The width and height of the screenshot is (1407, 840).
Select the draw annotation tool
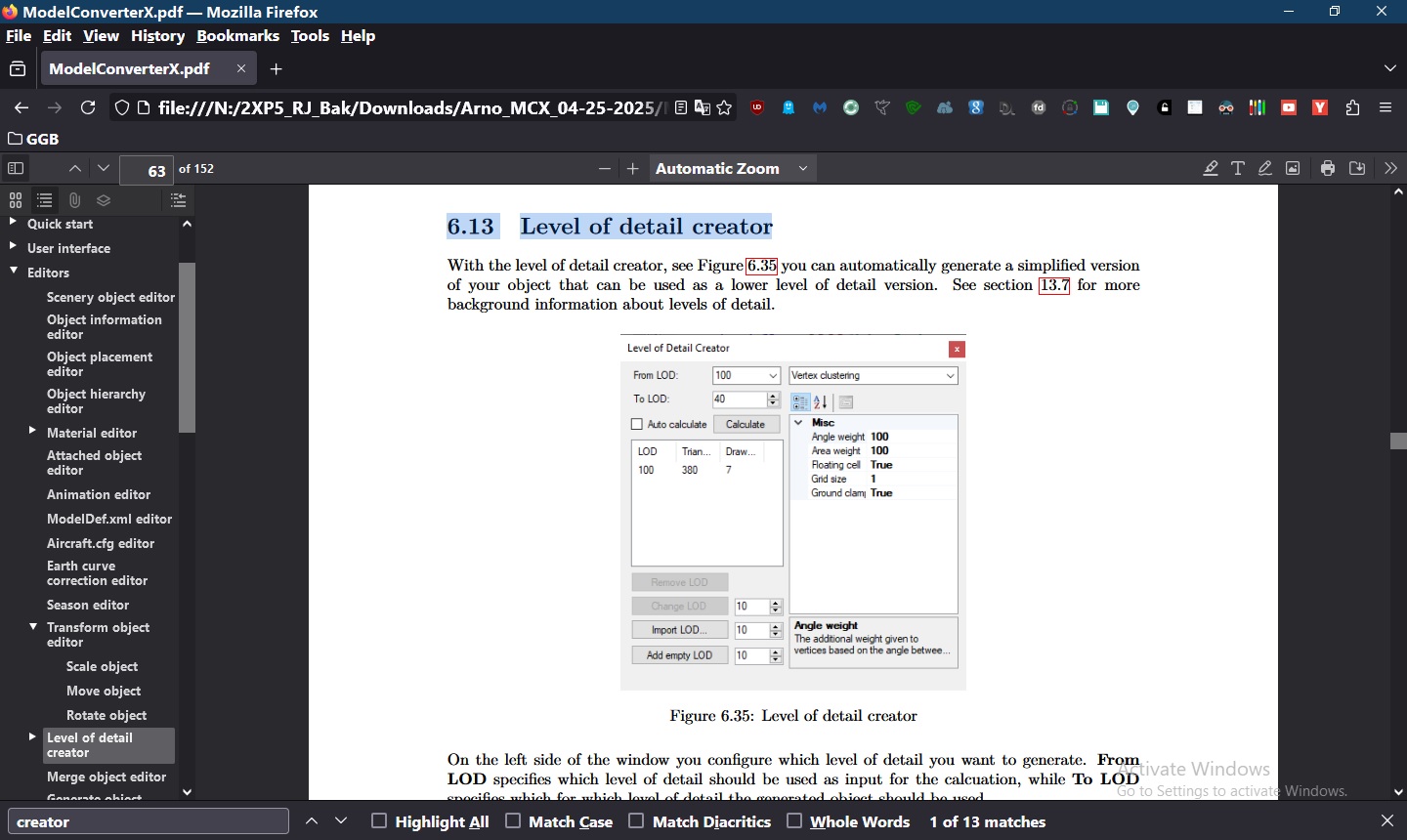tap(1265, 168)
